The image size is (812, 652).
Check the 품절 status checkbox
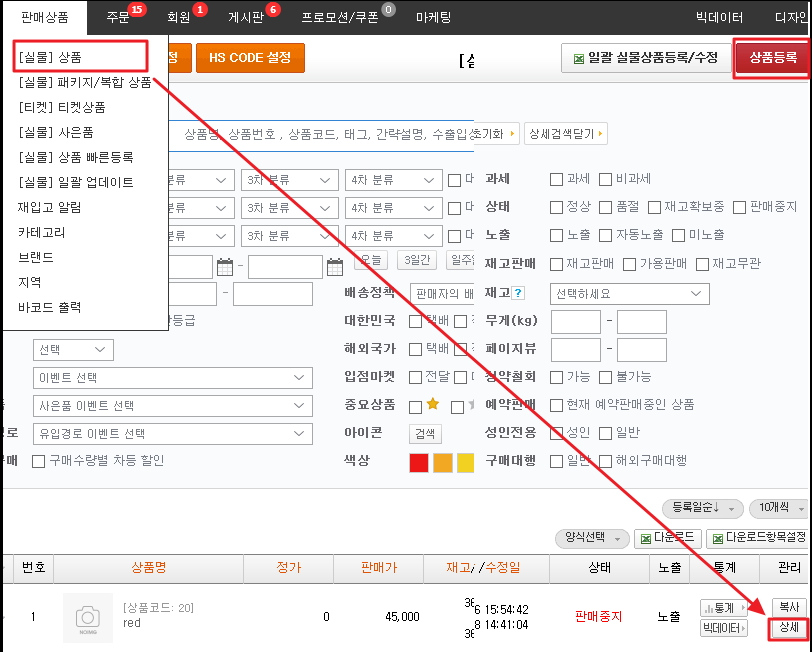tap(606, 207)
